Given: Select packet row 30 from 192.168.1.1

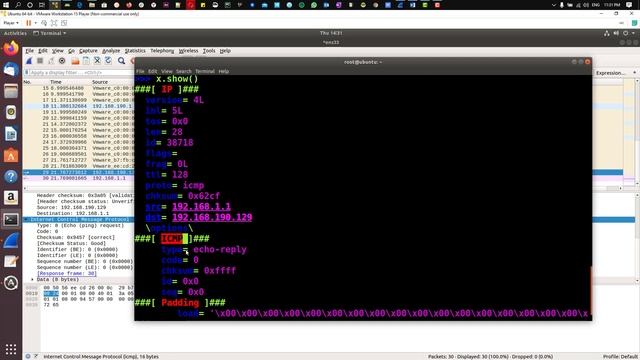Looking at the screenshot, I should click(x=78, y=178).
